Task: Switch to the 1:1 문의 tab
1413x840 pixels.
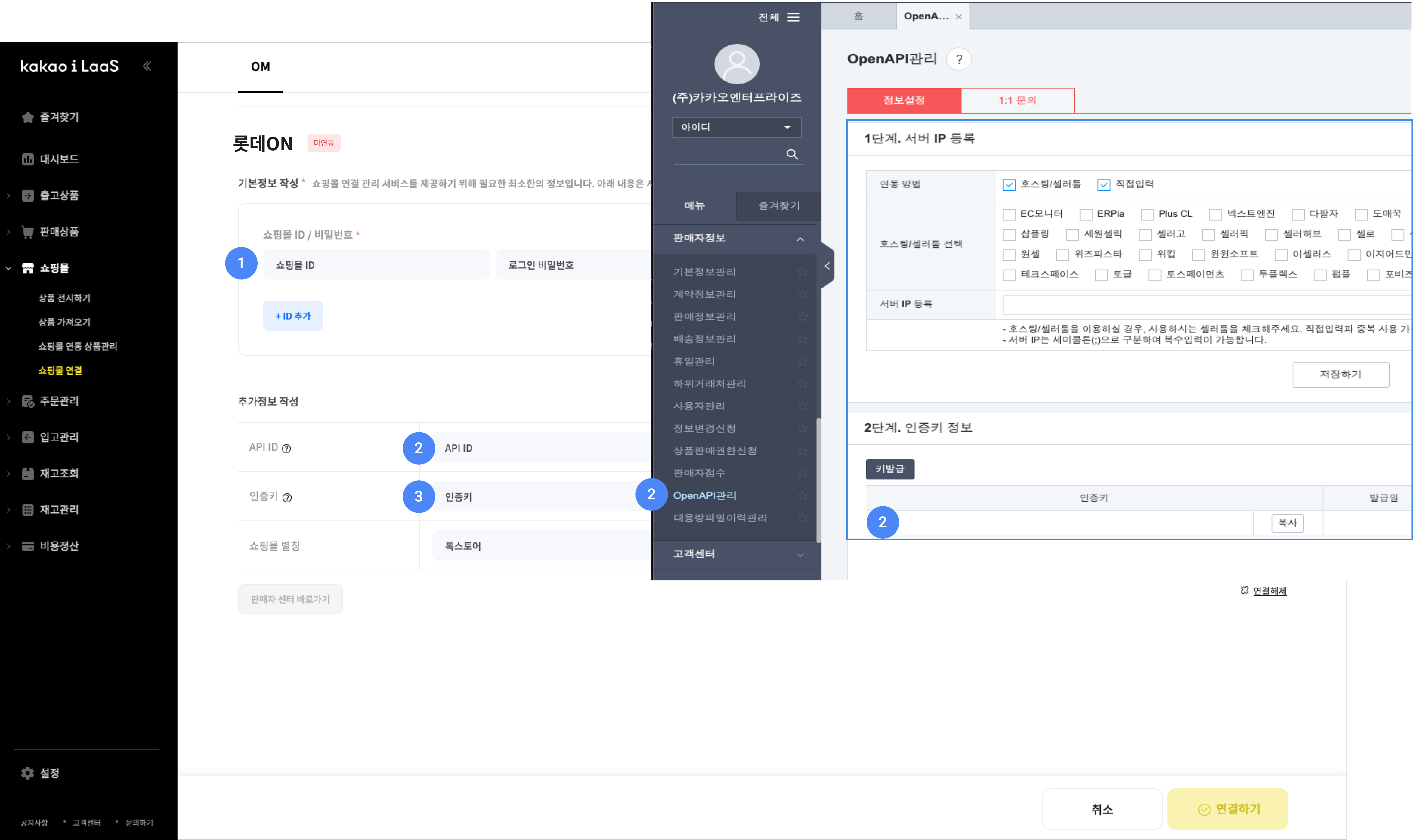Action: tap(1017, 101)
